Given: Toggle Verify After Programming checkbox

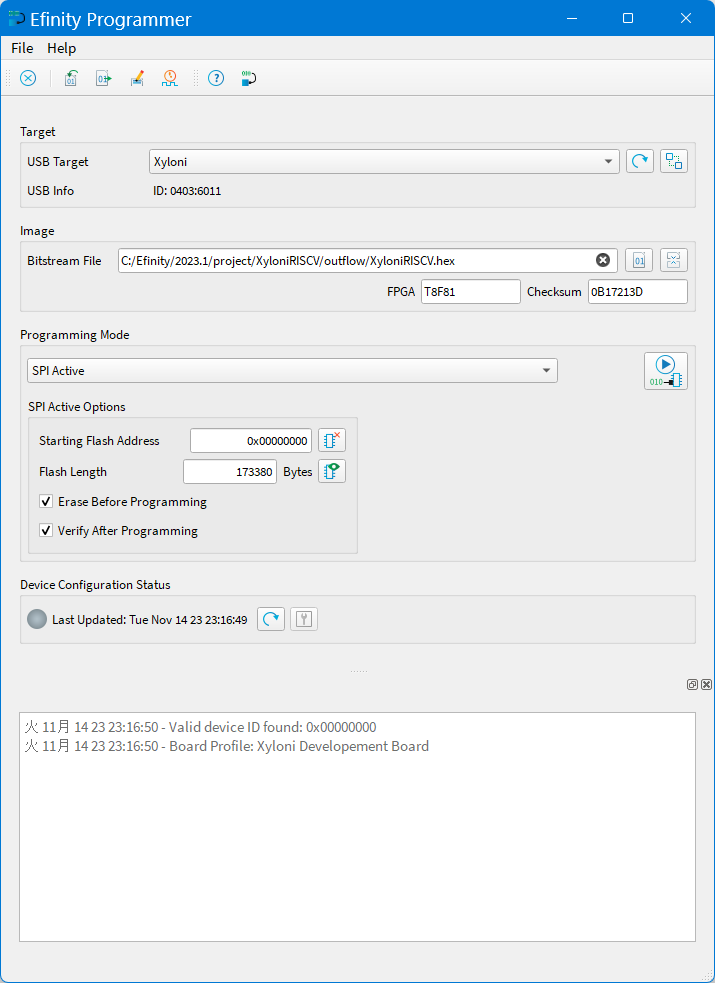Looking at the screenshot, I should click(46, 531).
